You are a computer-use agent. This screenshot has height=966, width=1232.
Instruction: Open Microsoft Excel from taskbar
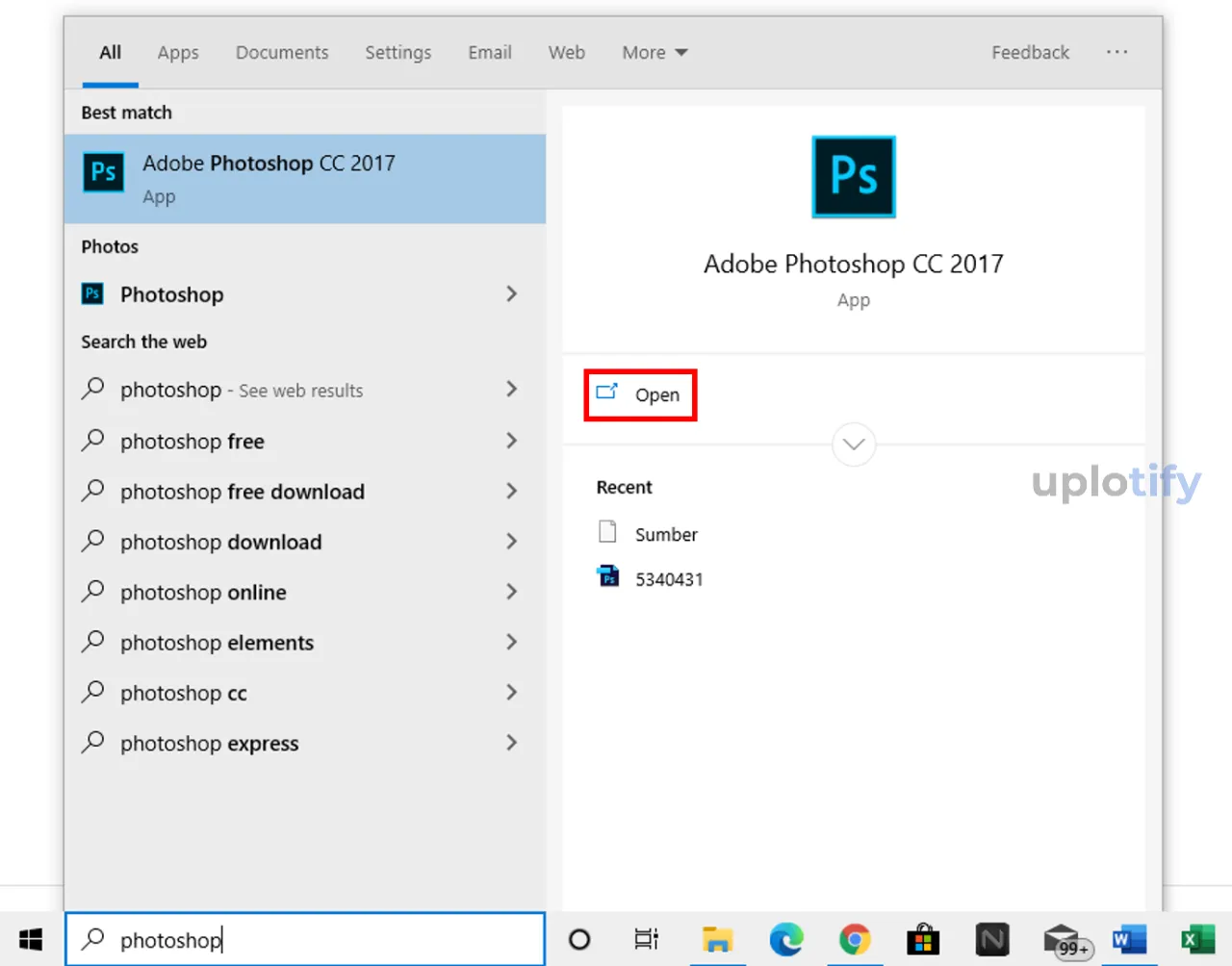click(1198, 939)
